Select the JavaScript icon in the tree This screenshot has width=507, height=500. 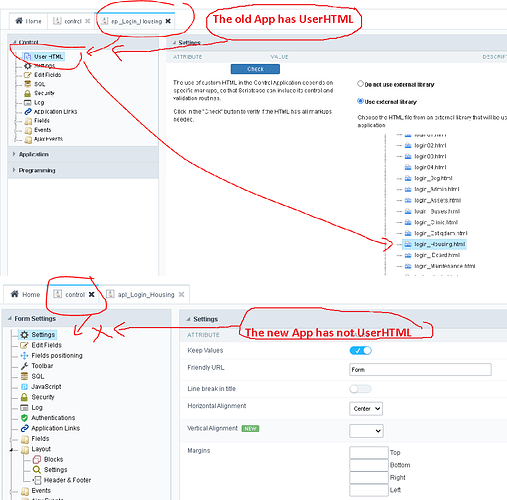tap(24, 387)
